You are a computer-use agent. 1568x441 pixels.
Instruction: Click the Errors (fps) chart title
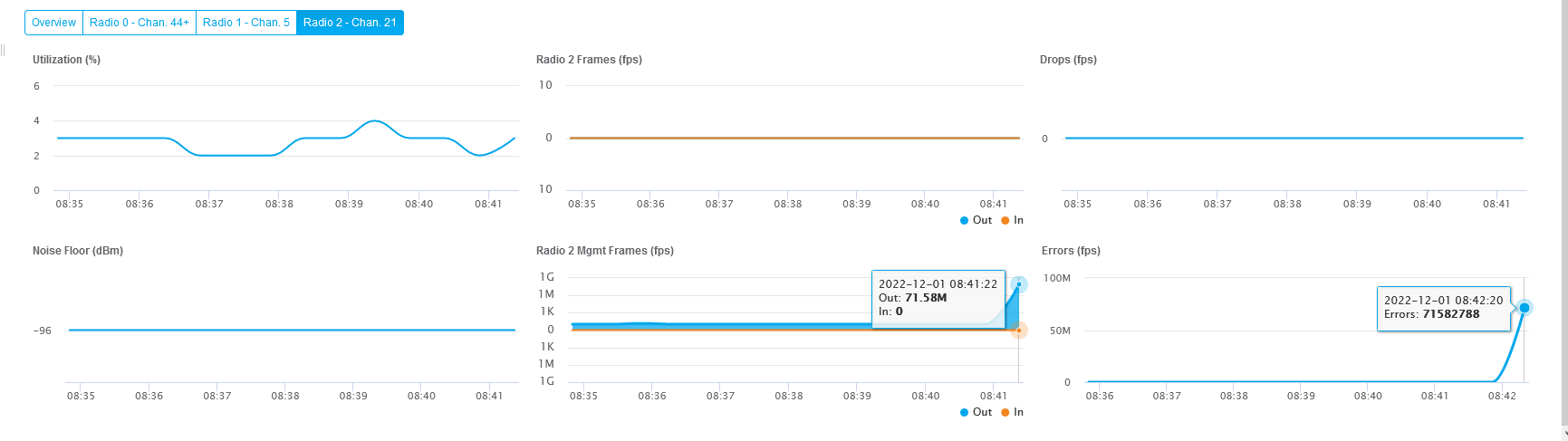(1071, 251)
